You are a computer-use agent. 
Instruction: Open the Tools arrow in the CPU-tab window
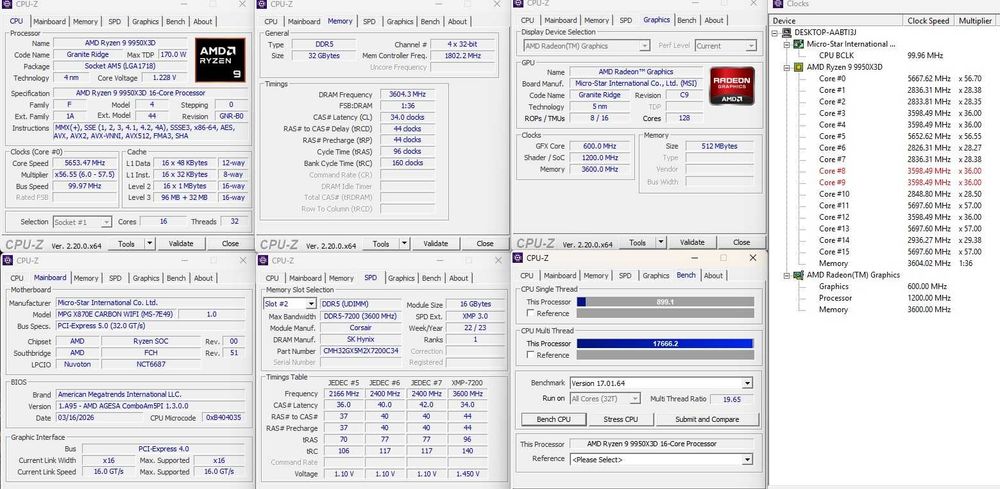point(150,244)
